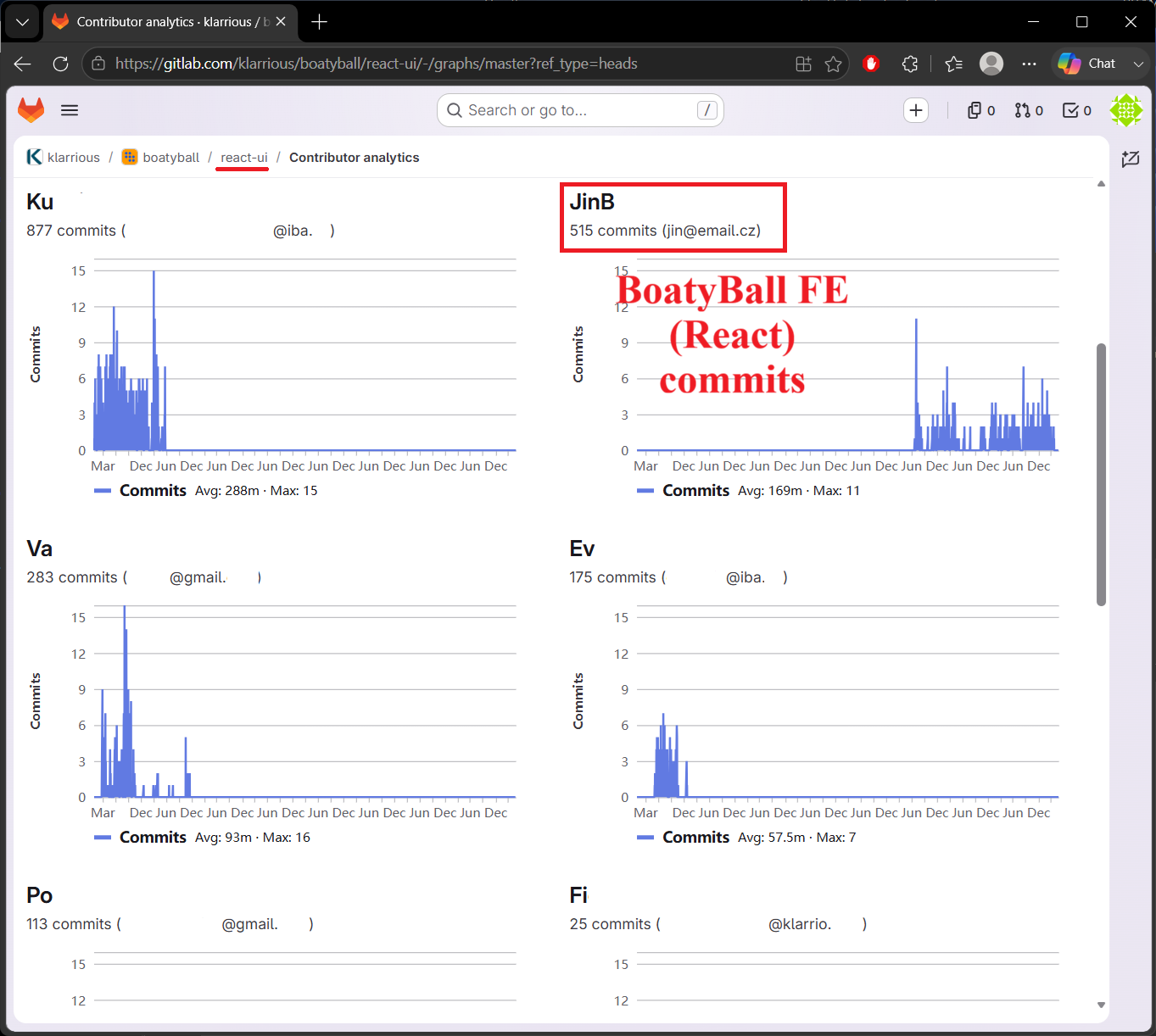Viewport: 1156px width, 1036px height.
Task: Open browser settings and more menu
Action: coord(1029,64)
